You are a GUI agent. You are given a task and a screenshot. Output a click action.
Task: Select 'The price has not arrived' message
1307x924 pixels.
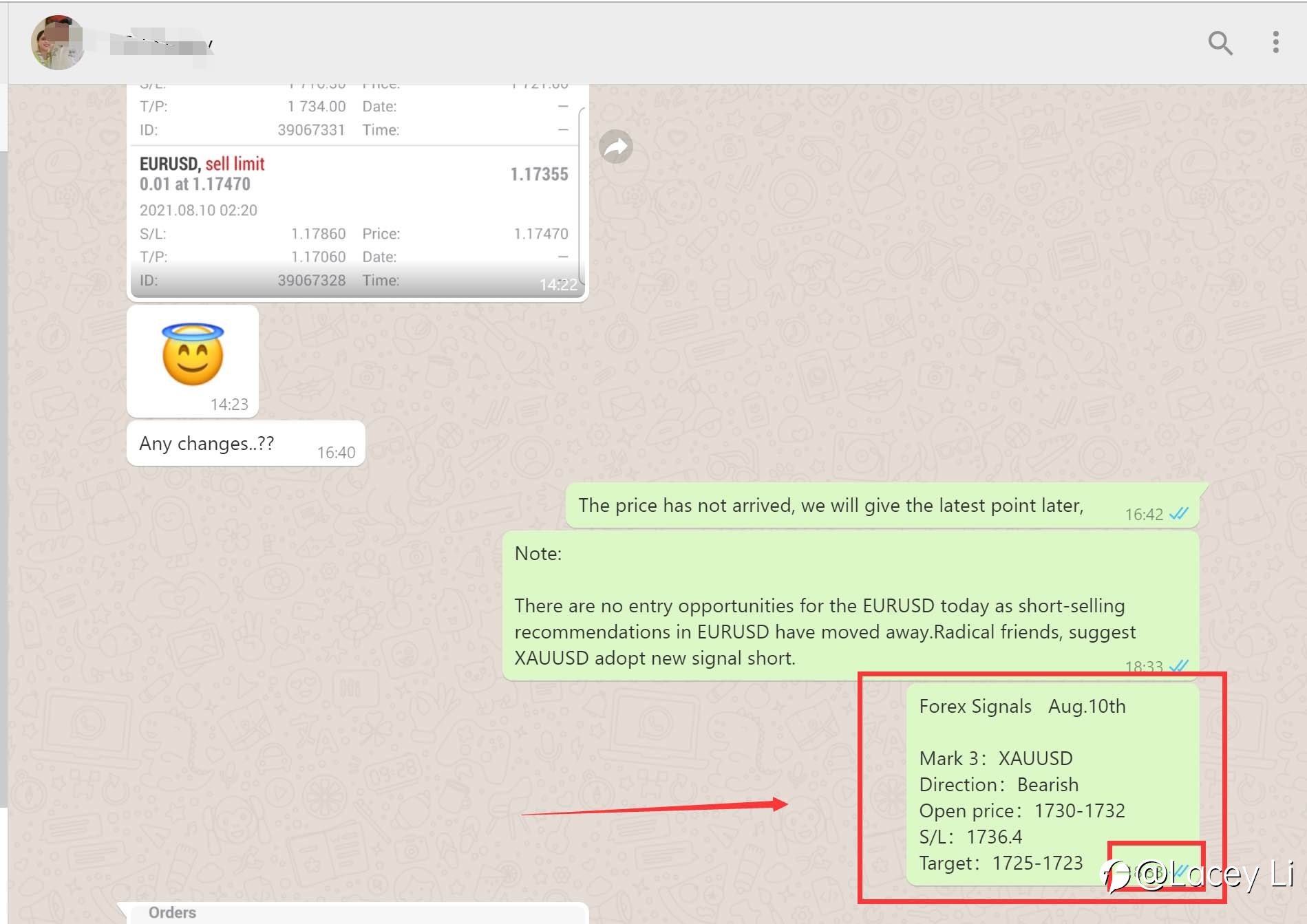click(x=882, y=506)
